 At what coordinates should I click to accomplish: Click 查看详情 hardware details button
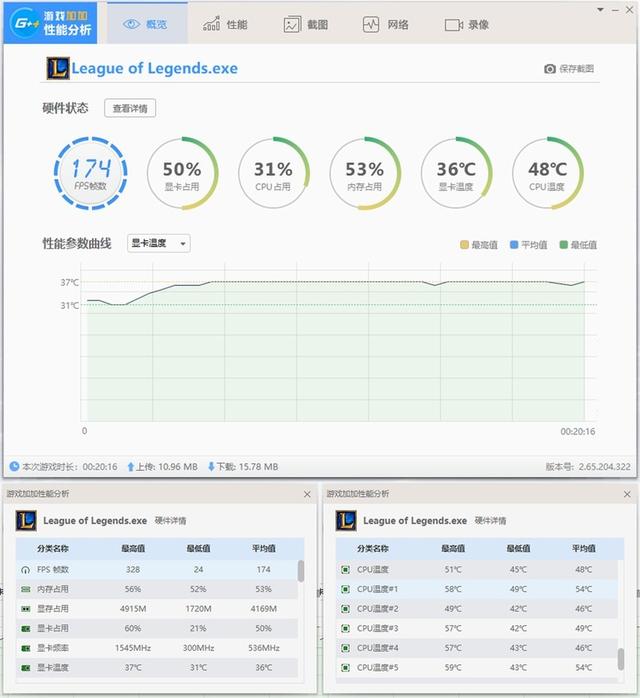[x=130, y=108]
